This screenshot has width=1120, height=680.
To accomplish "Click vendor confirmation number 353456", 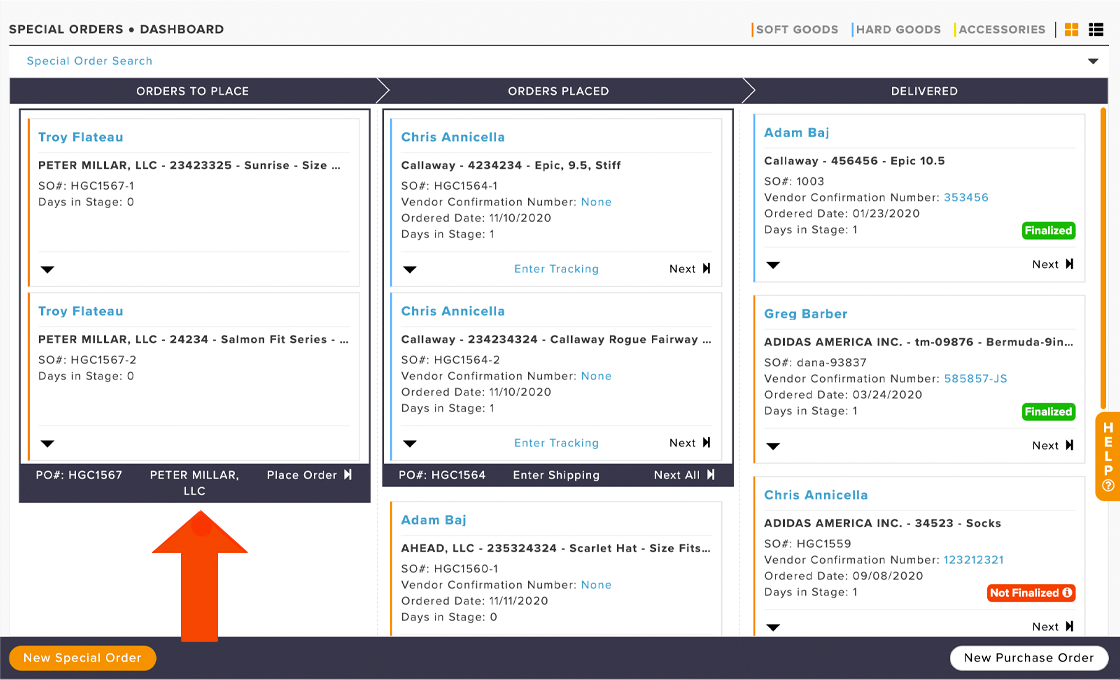I will pyautogui.click(x=966, y=198).
